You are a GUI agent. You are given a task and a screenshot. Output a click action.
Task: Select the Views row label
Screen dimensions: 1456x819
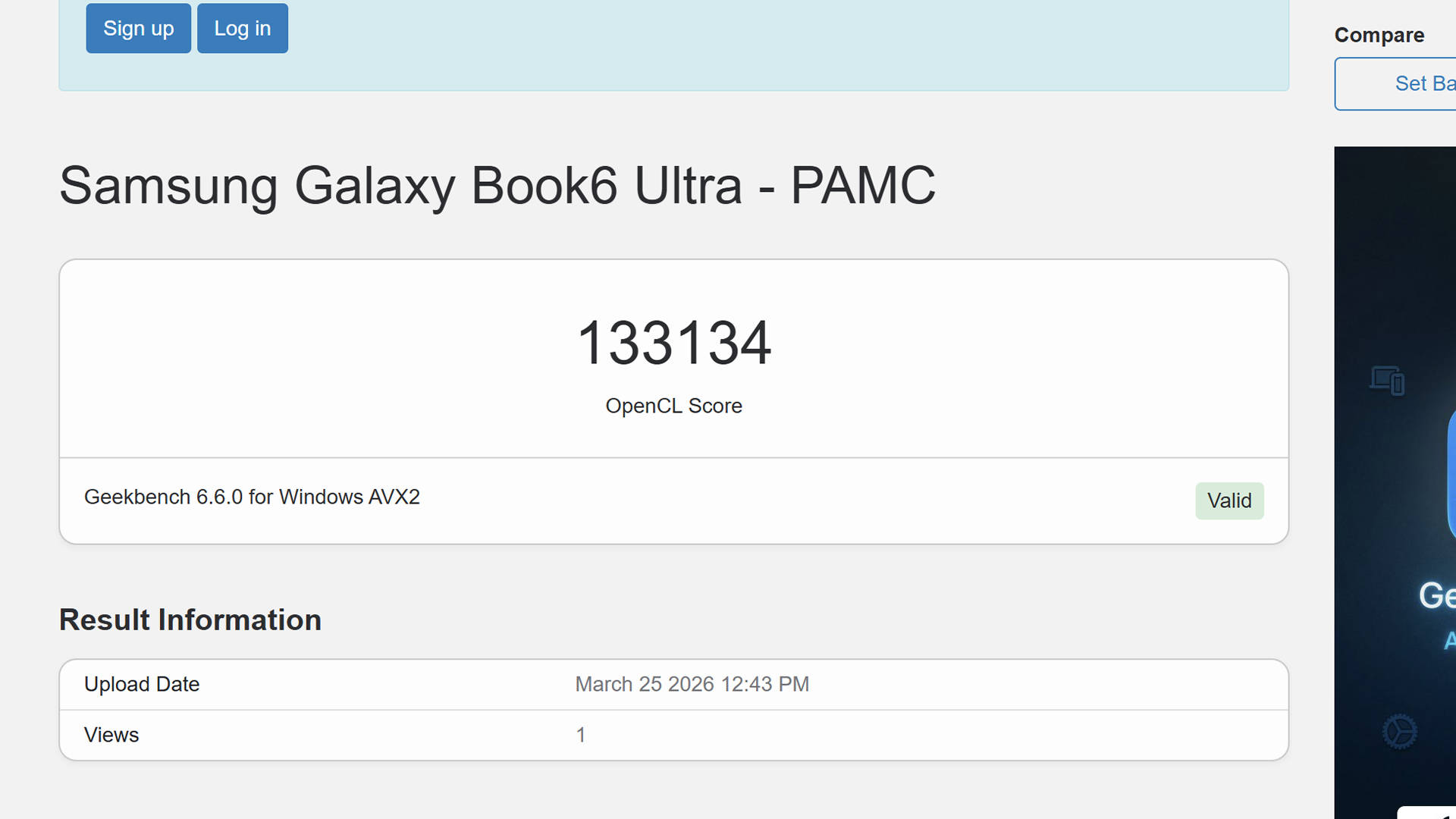[111, 735]
